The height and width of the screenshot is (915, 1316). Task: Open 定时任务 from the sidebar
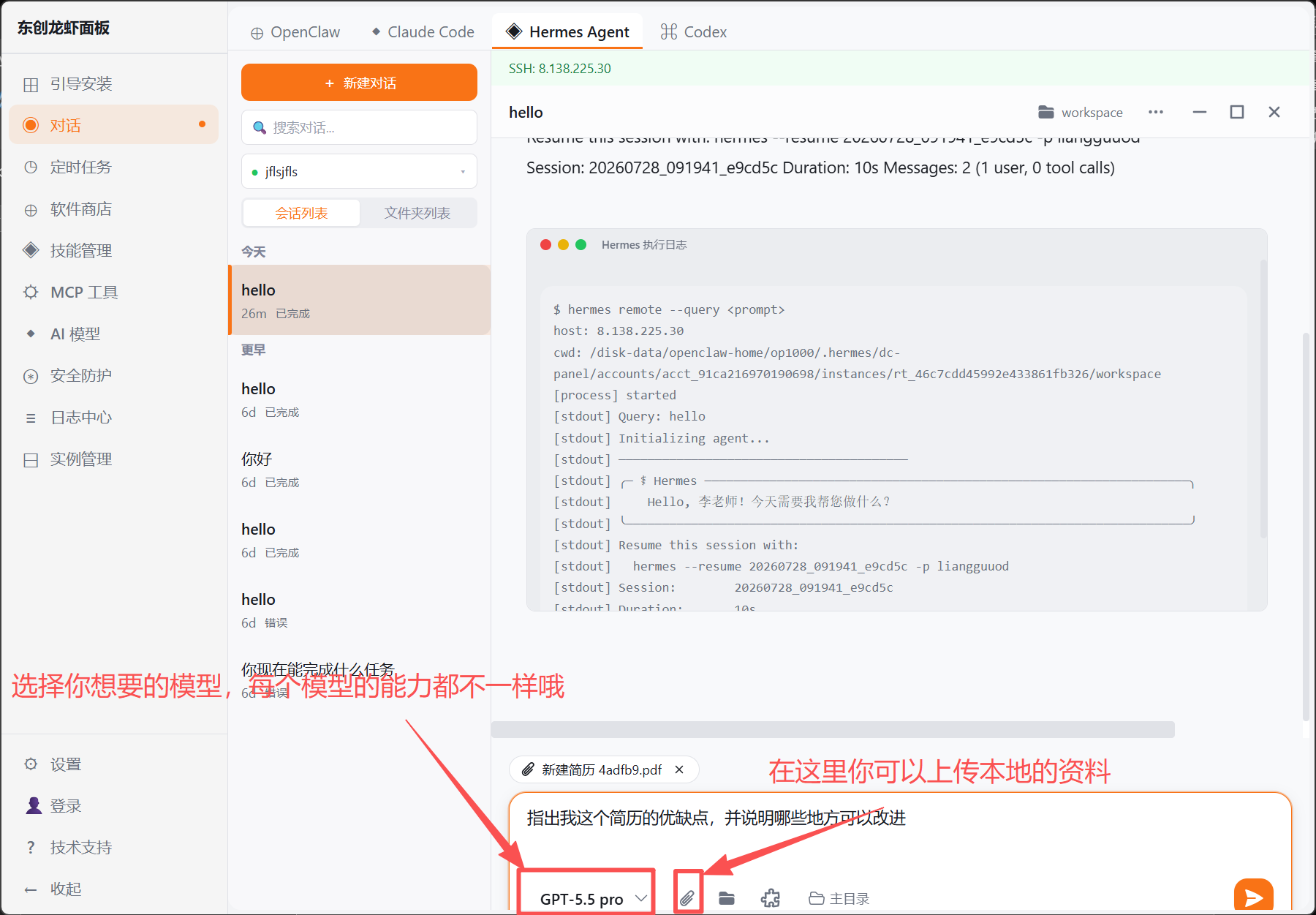[113, 167]
